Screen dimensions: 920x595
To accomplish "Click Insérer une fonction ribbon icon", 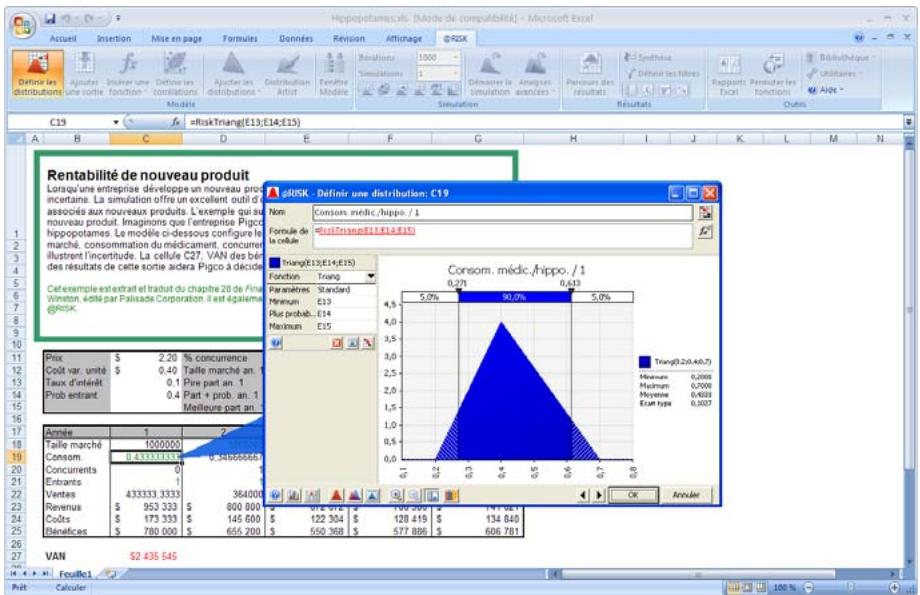I will tap(129, 71).
